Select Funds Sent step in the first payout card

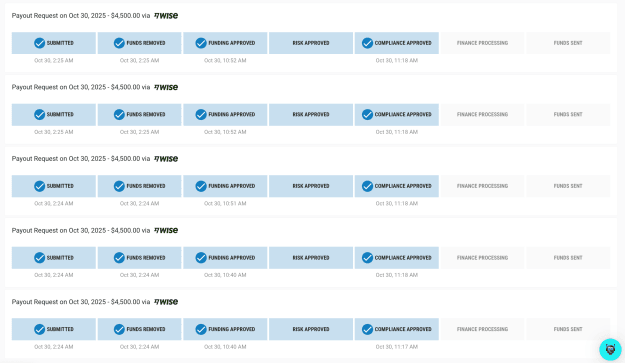(568, 43)
